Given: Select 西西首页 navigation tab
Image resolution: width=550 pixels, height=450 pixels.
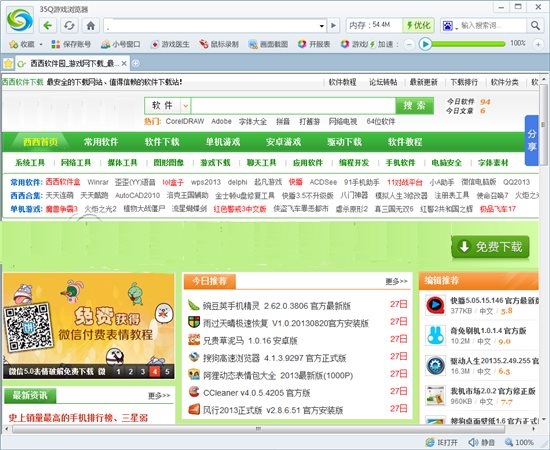Looking at the screenshot, I should [x=41, y=142].
